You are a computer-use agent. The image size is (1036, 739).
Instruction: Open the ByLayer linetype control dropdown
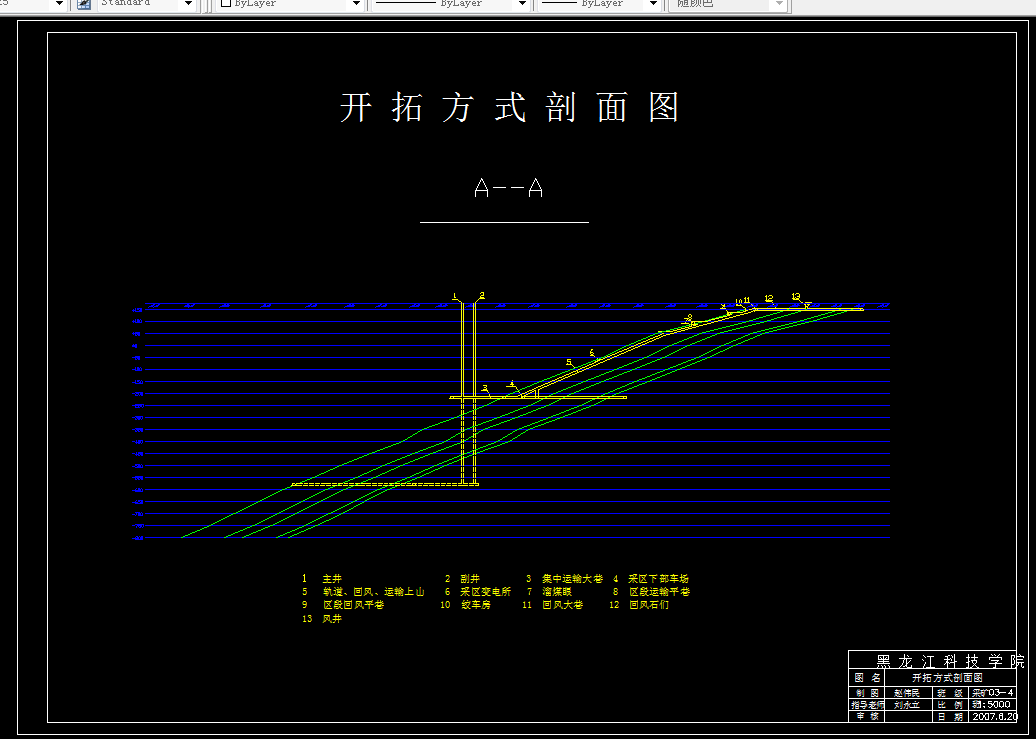[x=522, y=4]
